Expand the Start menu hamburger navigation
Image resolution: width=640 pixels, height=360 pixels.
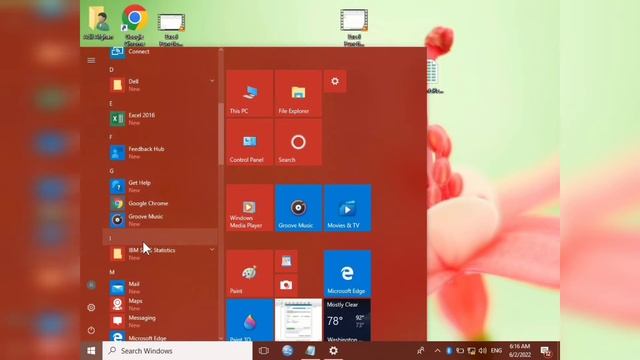91,60
